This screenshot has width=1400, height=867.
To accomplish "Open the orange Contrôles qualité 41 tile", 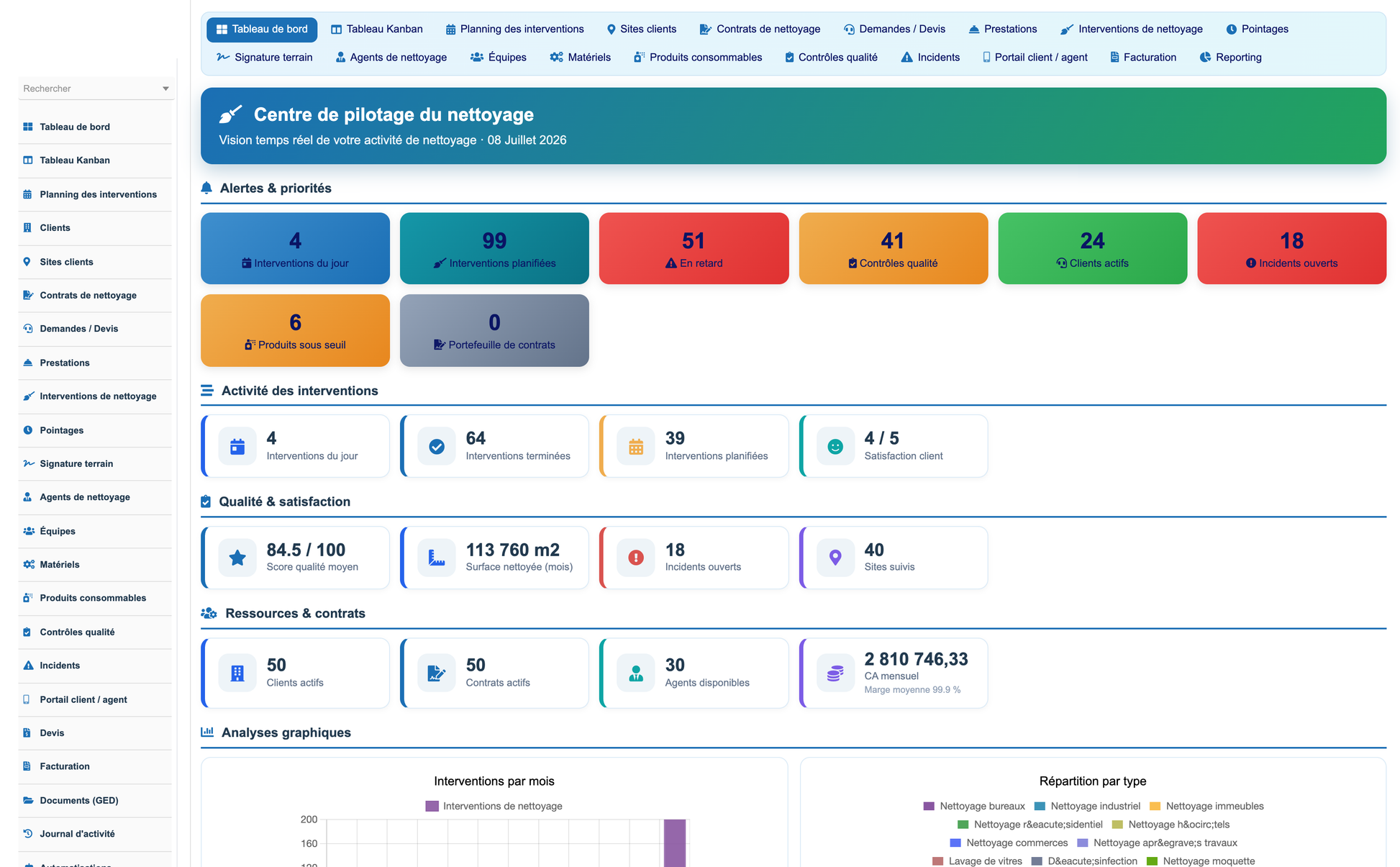I will click(894, 248).
